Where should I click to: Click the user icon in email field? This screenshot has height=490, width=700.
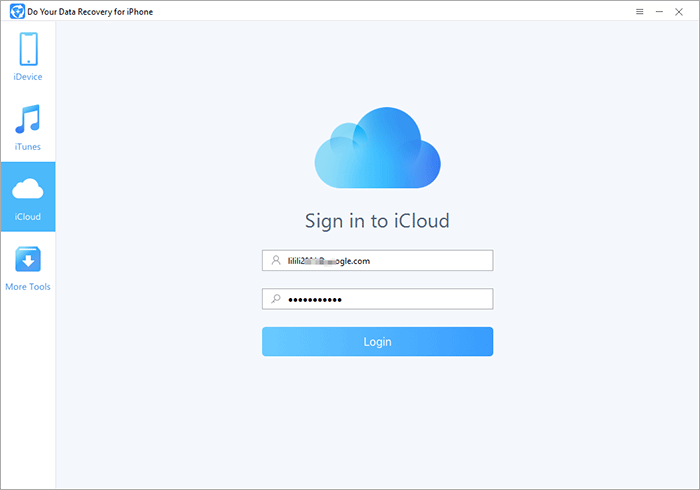pyautogui.click(x=276, y=260)
